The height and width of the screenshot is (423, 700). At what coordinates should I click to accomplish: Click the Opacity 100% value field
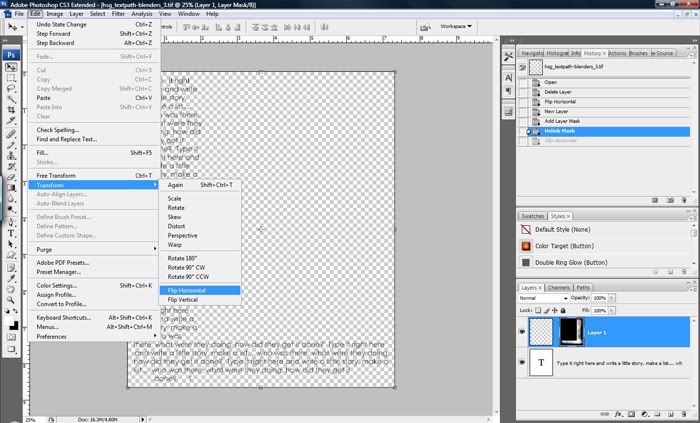(600, 298)
